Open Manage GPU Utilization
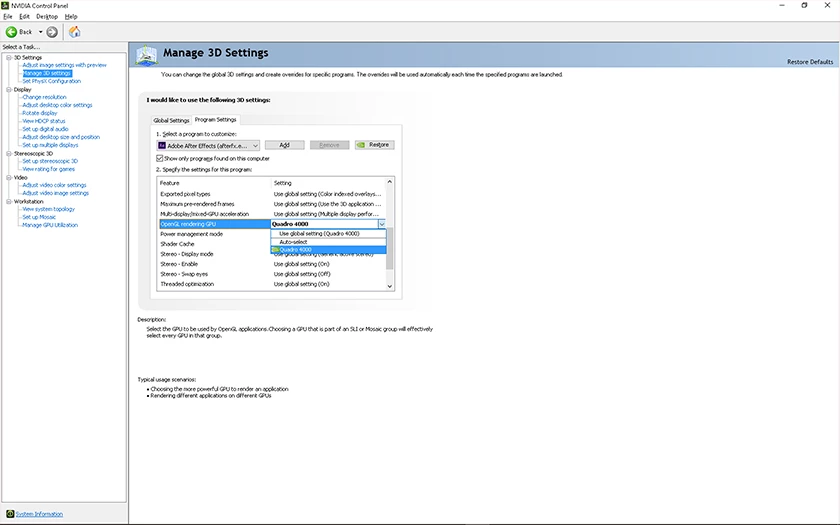Viewport: 840px width, 525px height. coord(50,226)
